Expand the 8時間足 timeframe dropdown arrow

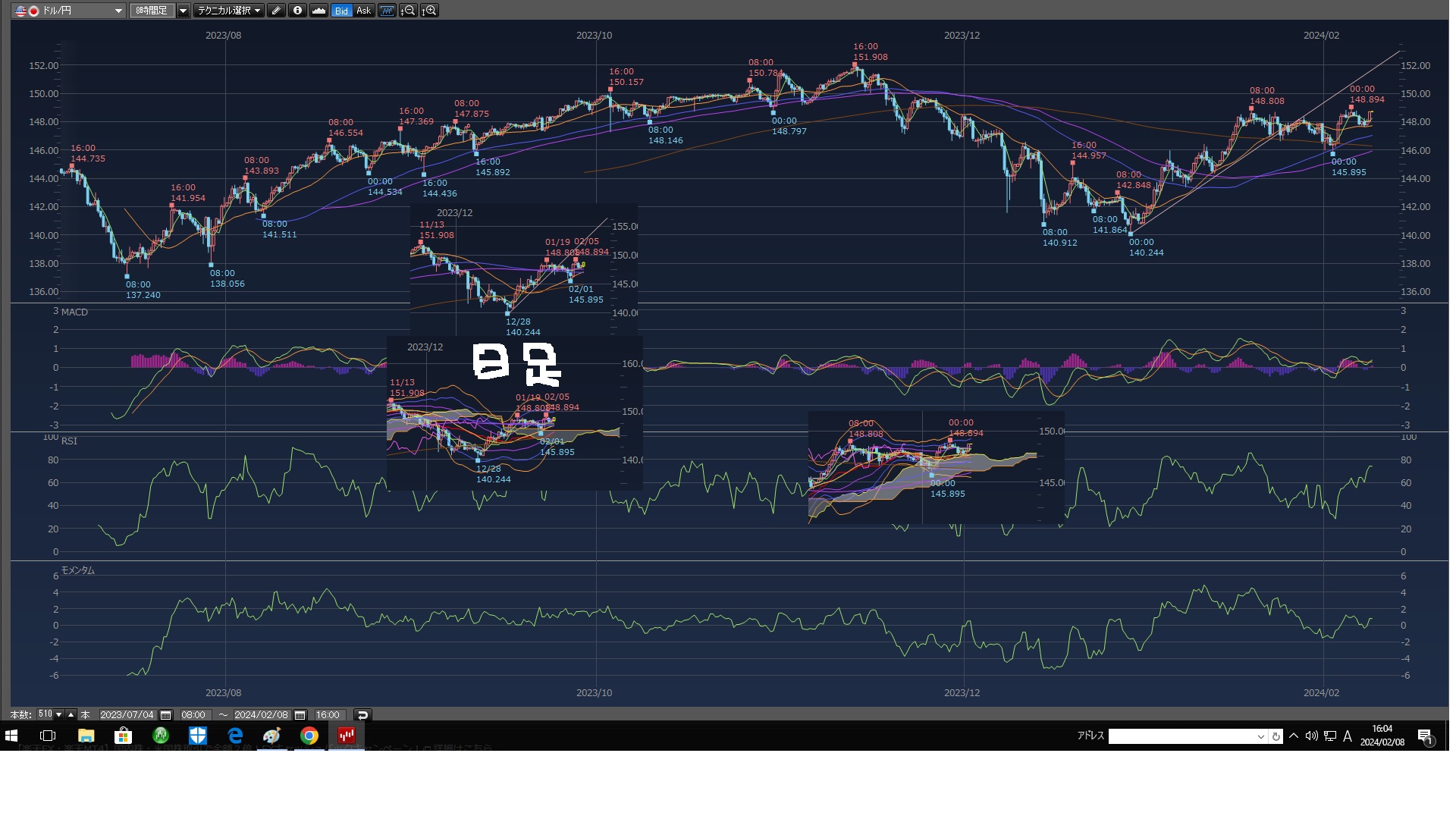(x=183, y=11)
